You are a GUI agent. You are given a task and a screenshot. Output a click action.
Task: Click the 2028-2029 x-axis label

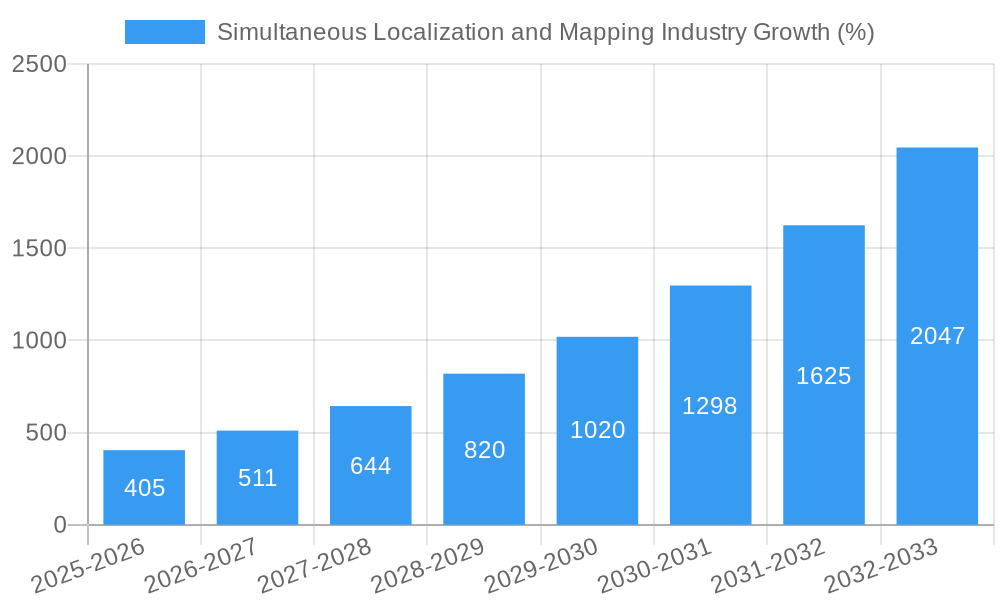(429, 565)
